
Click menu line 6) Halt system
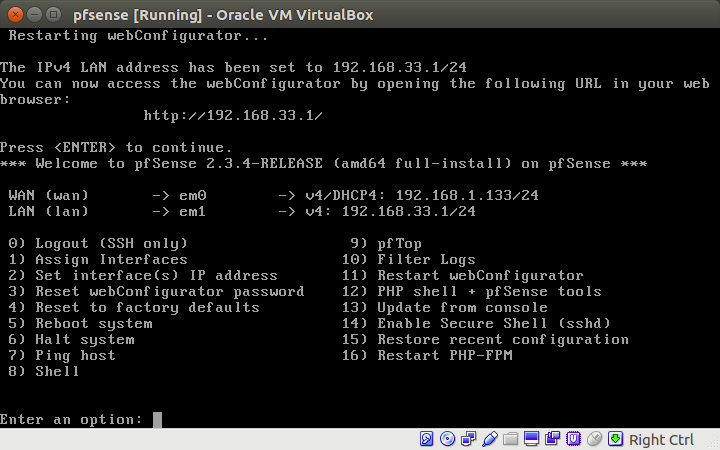click(71, 340)
